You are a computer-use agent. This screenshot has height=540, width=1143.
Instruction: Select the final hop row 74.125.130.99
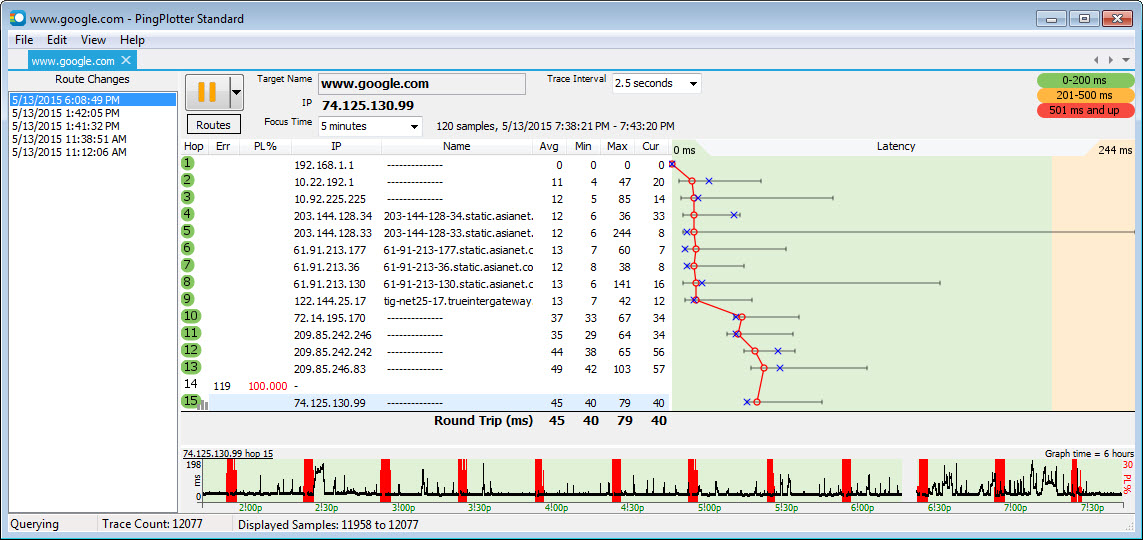coord(426,402)
